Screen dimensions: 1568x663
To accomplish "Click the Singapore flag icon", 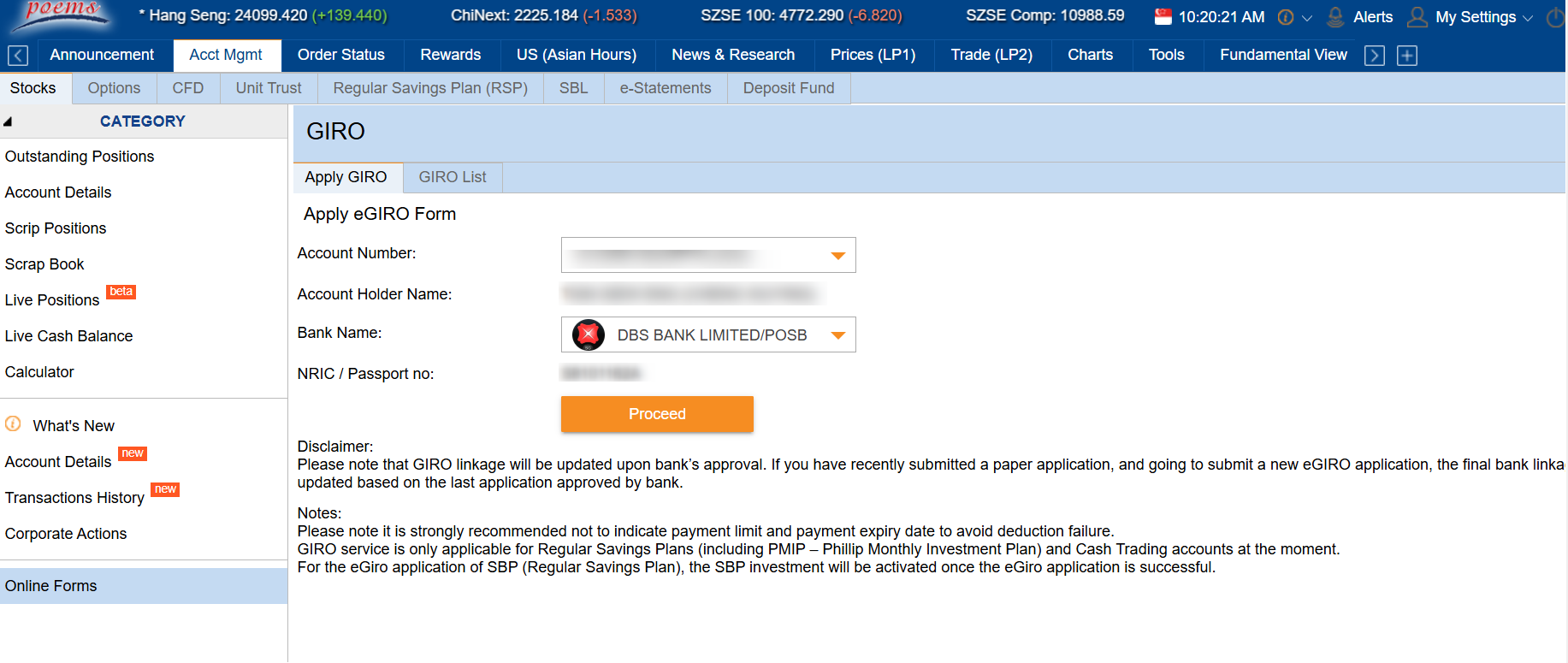I will [1163, 16].
